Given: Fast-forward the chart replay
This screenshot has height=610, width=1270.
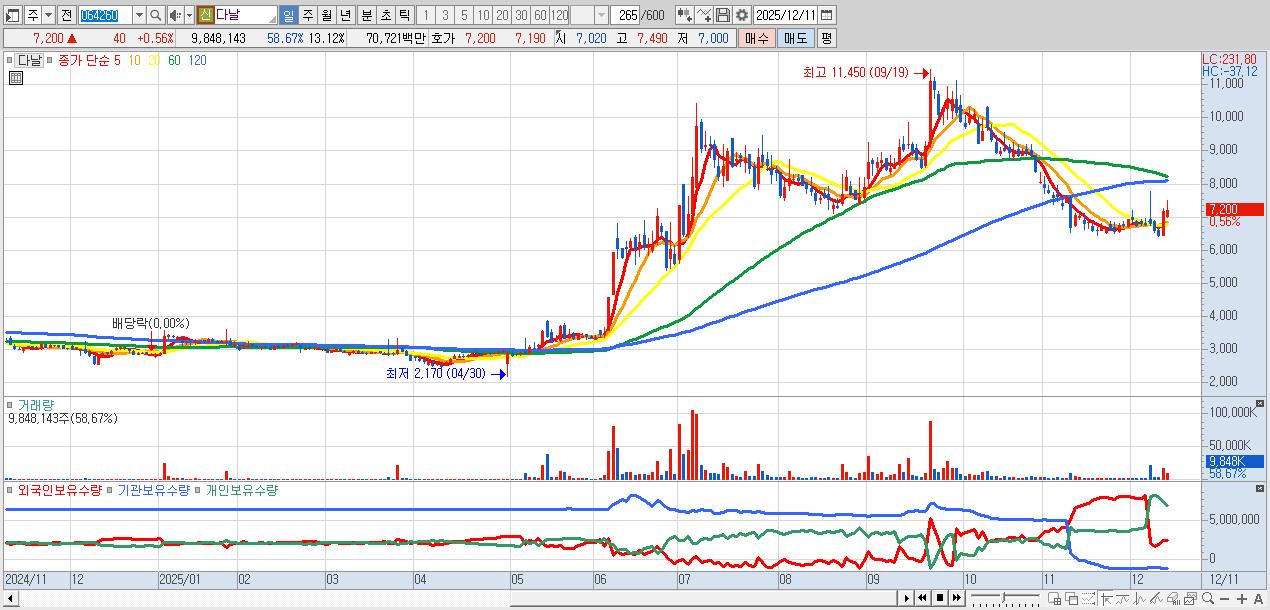Looking at the screenshot, I should click(957, 599).
